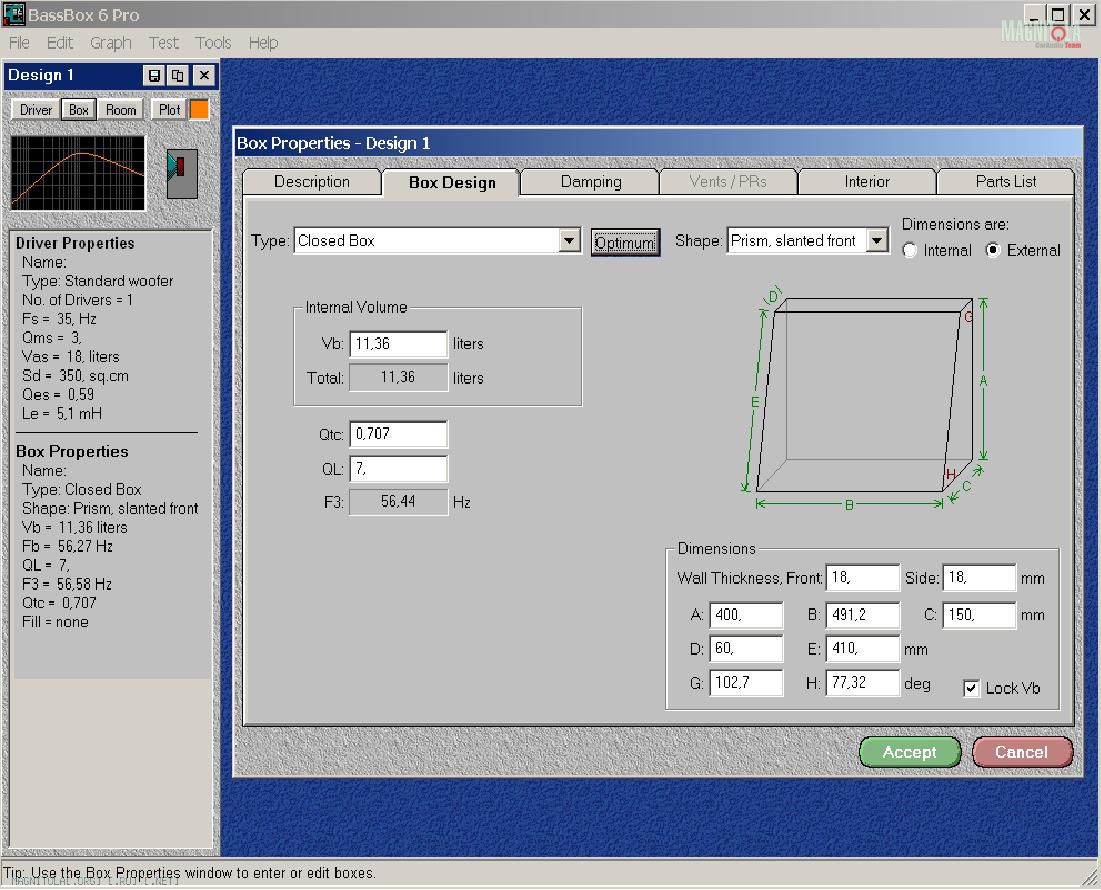Click the Plot button
1101x890 pixels.
169,109
